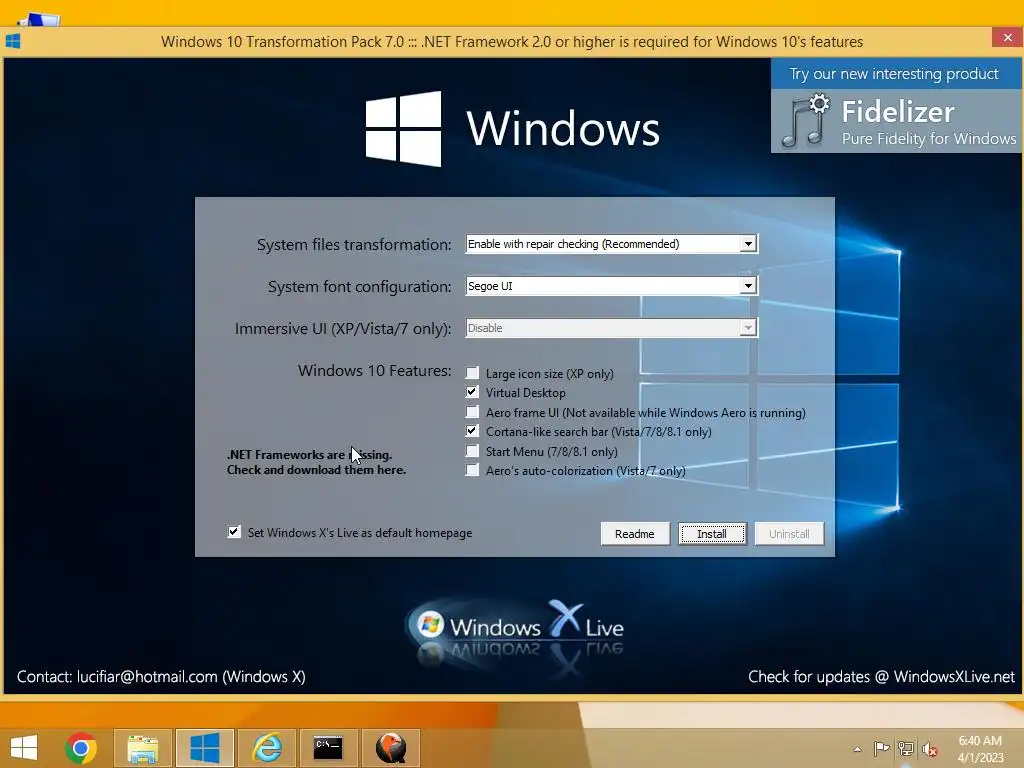Click the large Windows logo
This screenshot has height=768, width=1024.
pyautogui.click(x=404, y=128)
